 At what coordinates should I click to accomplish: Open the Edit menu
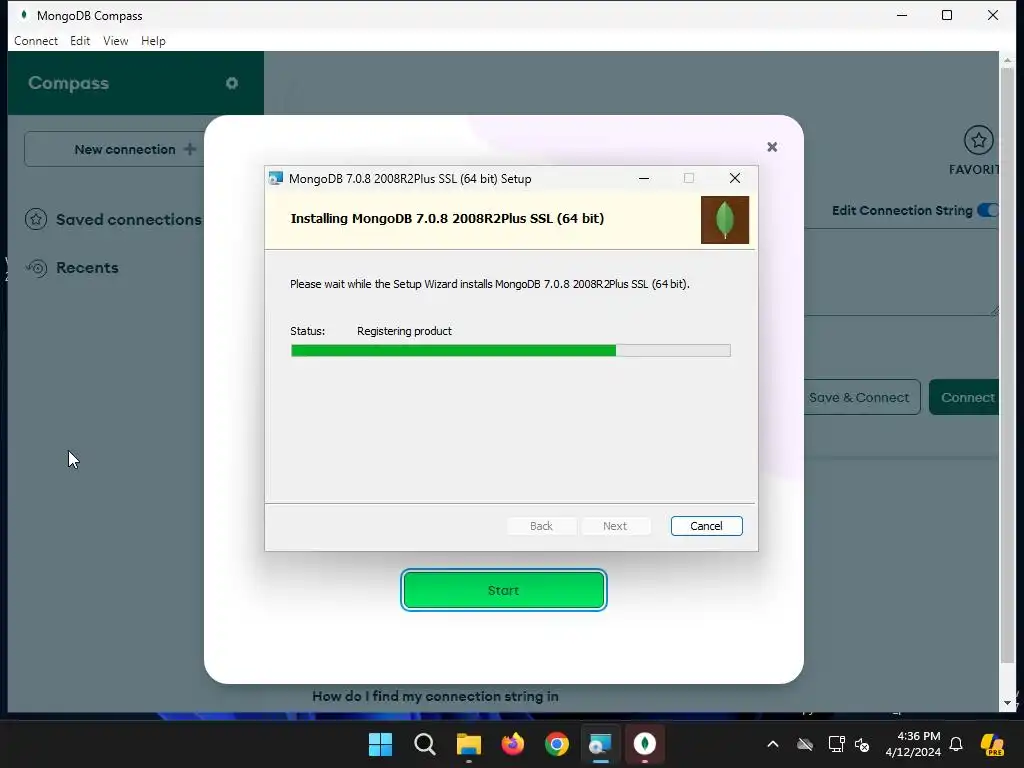click(80, 40)
